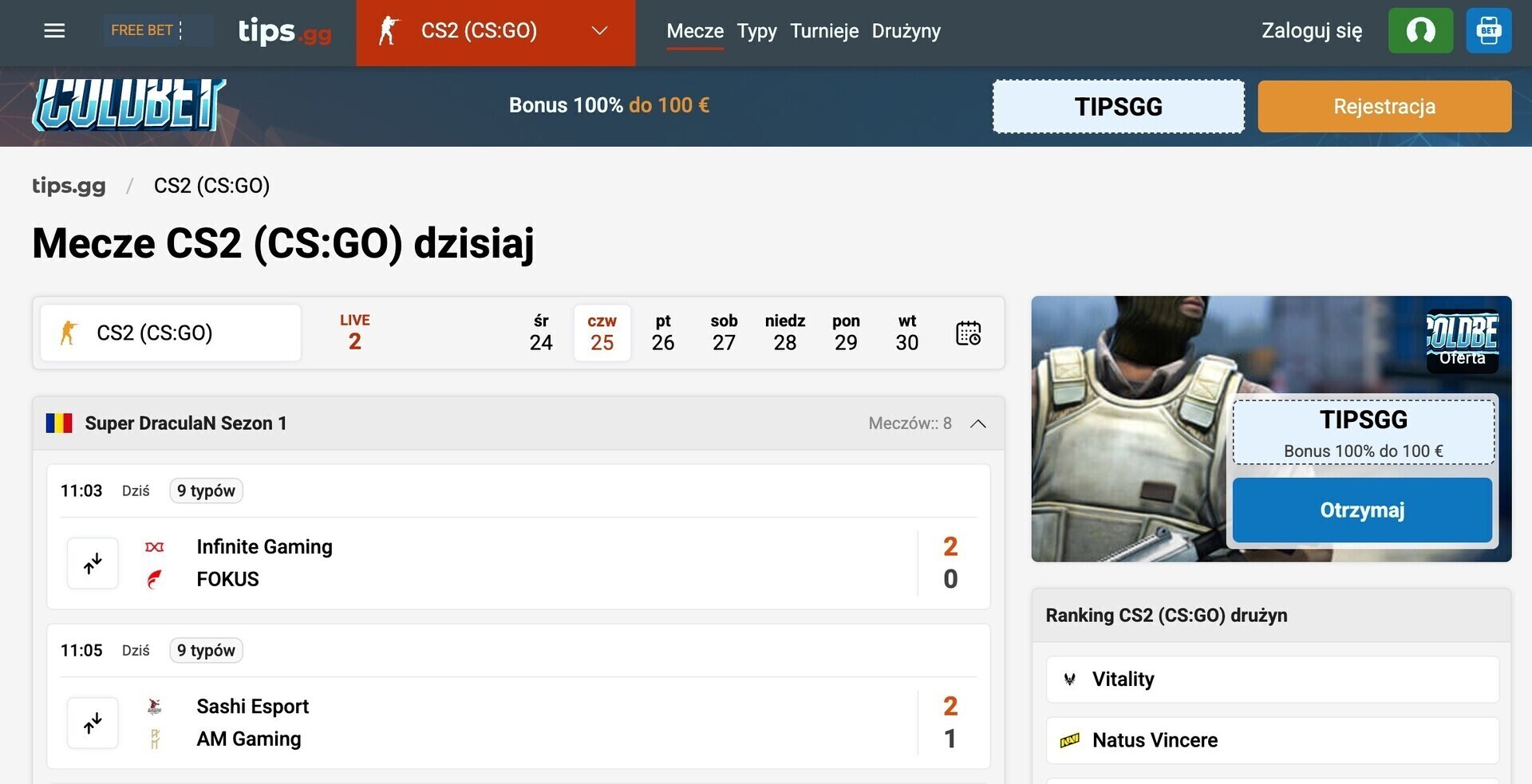Click the CS2 player icon in header

[x=389, y=31]
